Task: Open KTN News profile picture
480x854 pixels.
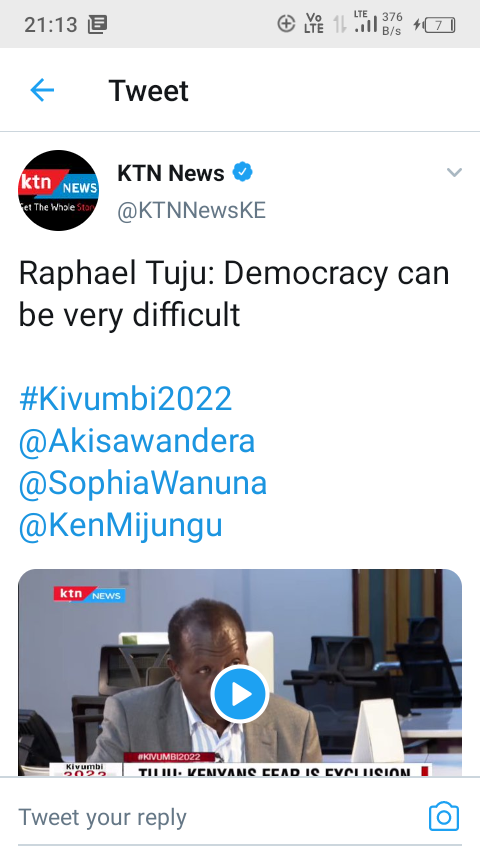Action: [58, 190]
